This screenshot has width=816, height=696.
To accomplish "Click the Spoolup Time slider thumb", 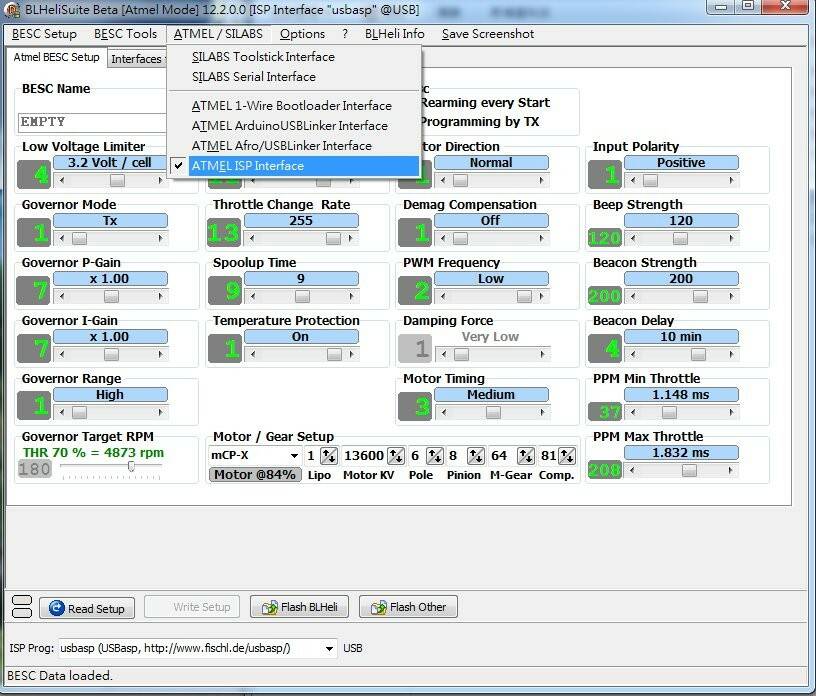I will (x=302, y=297).
